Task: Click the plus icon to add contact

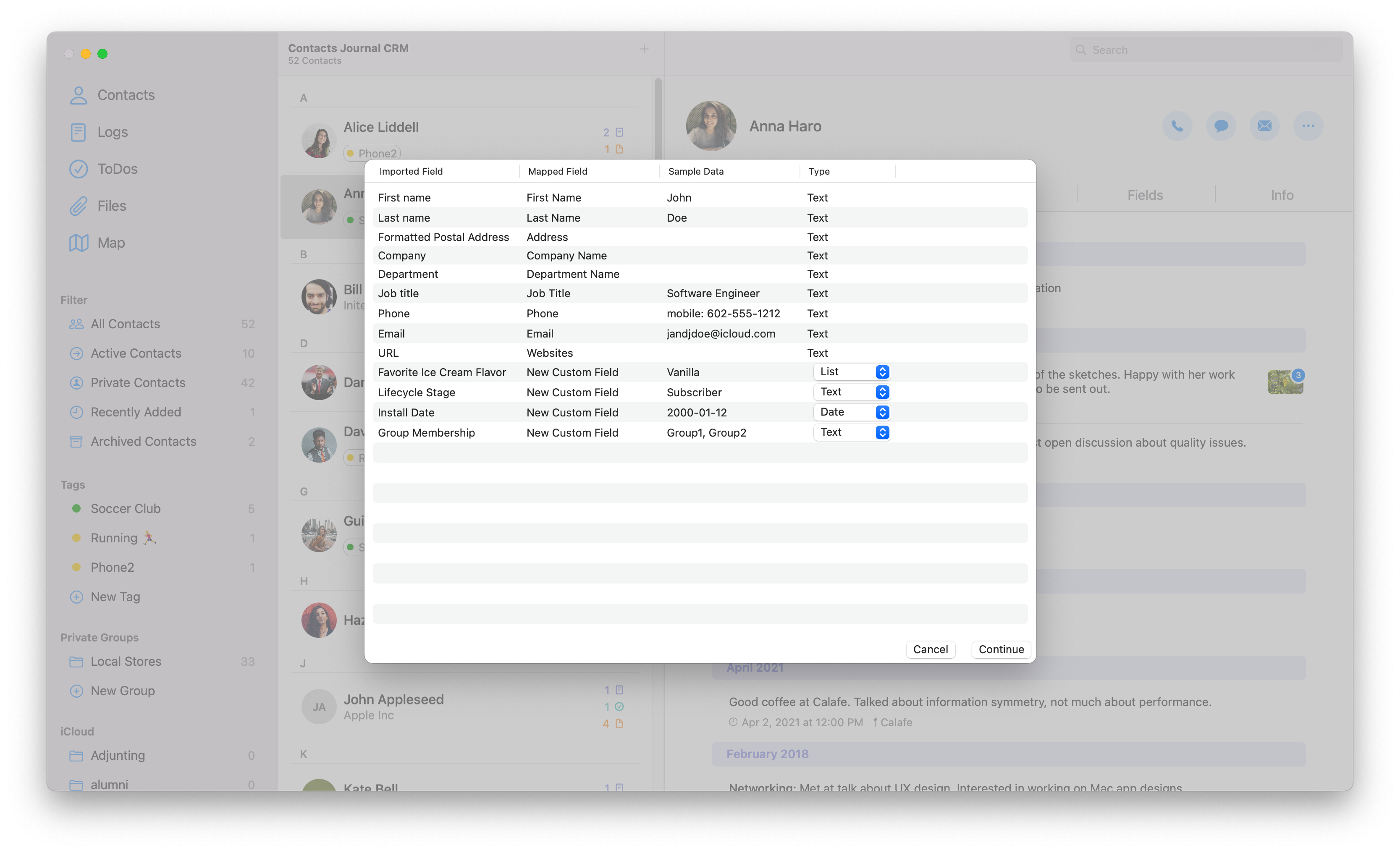Action: click(644, 50)
